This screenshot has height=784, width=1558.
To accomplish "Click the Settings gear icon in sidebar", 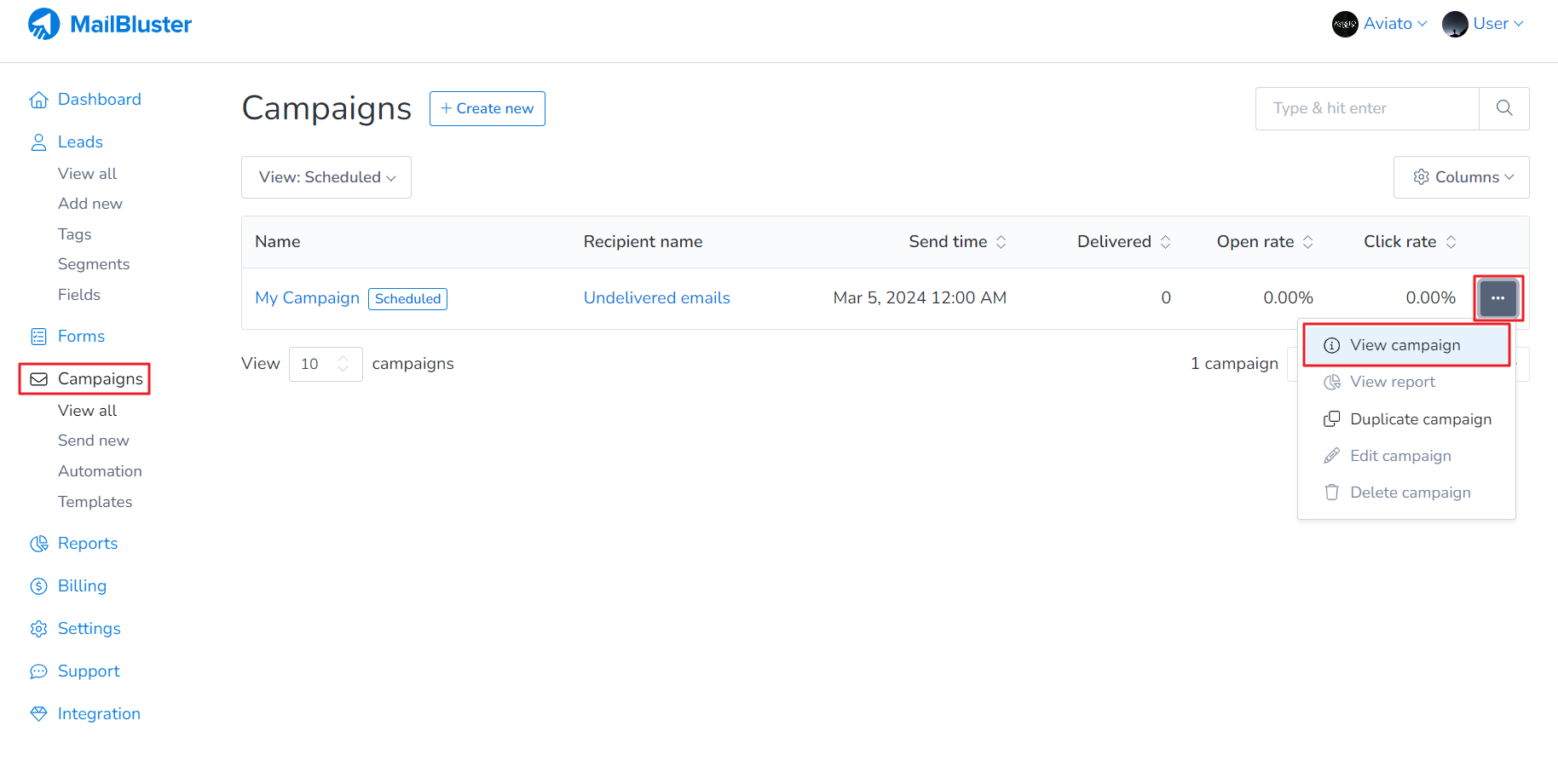I will click(38, 629).
